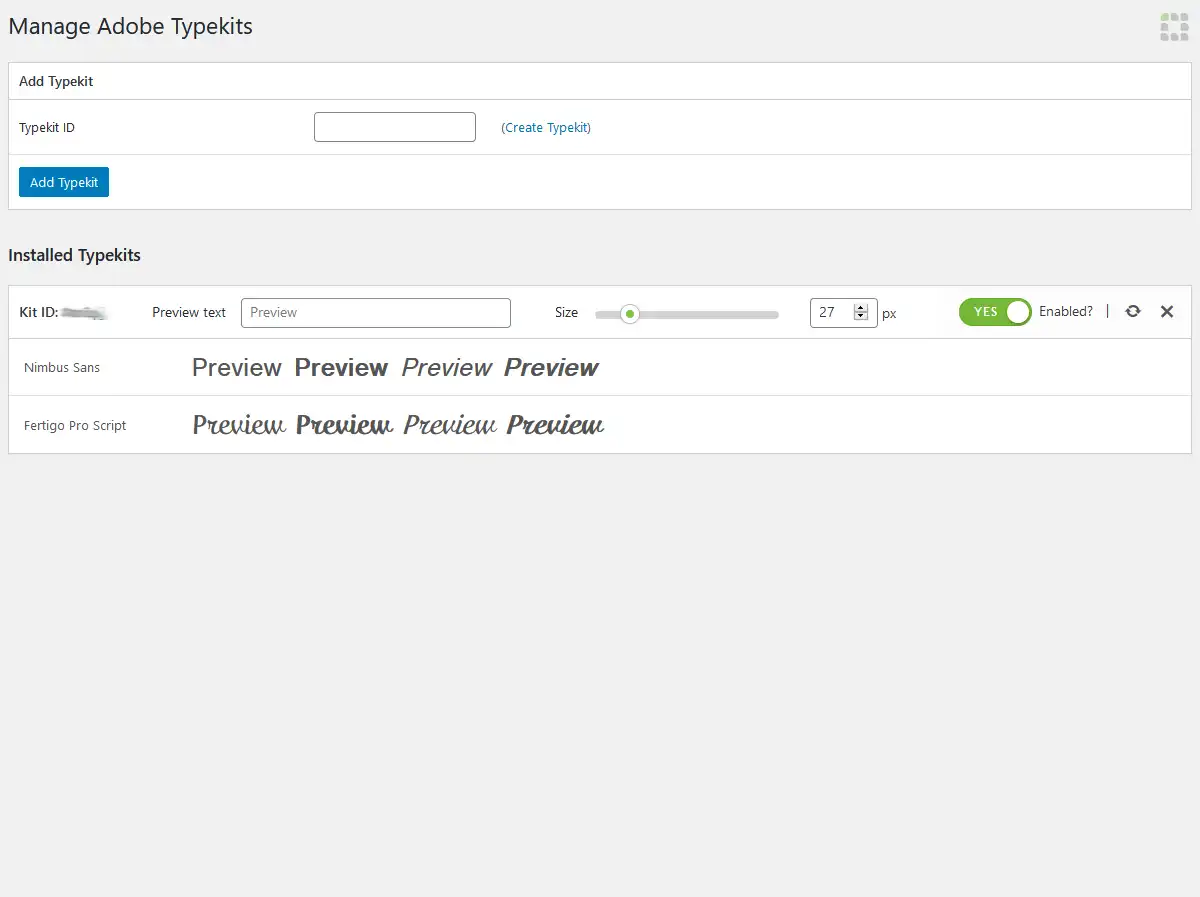This screenshot has width=1200, height=897.
Task: Open the Create Typekit link
Action: tap(546, 128)
